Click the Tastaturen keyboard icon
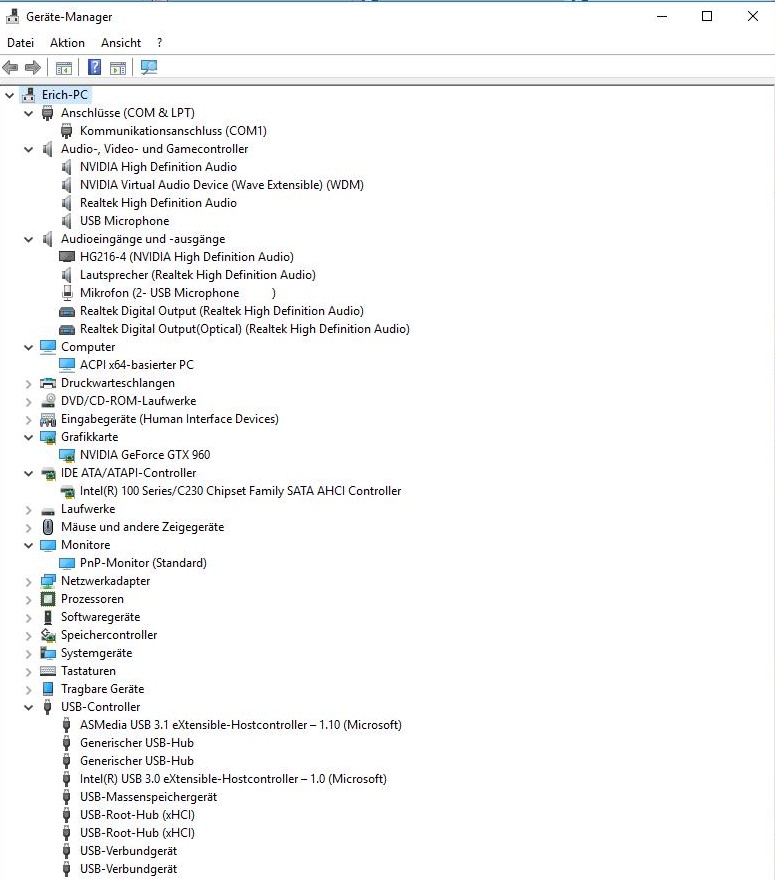Image resolution: width=775 pixels, height=880 pixels. 48,671
